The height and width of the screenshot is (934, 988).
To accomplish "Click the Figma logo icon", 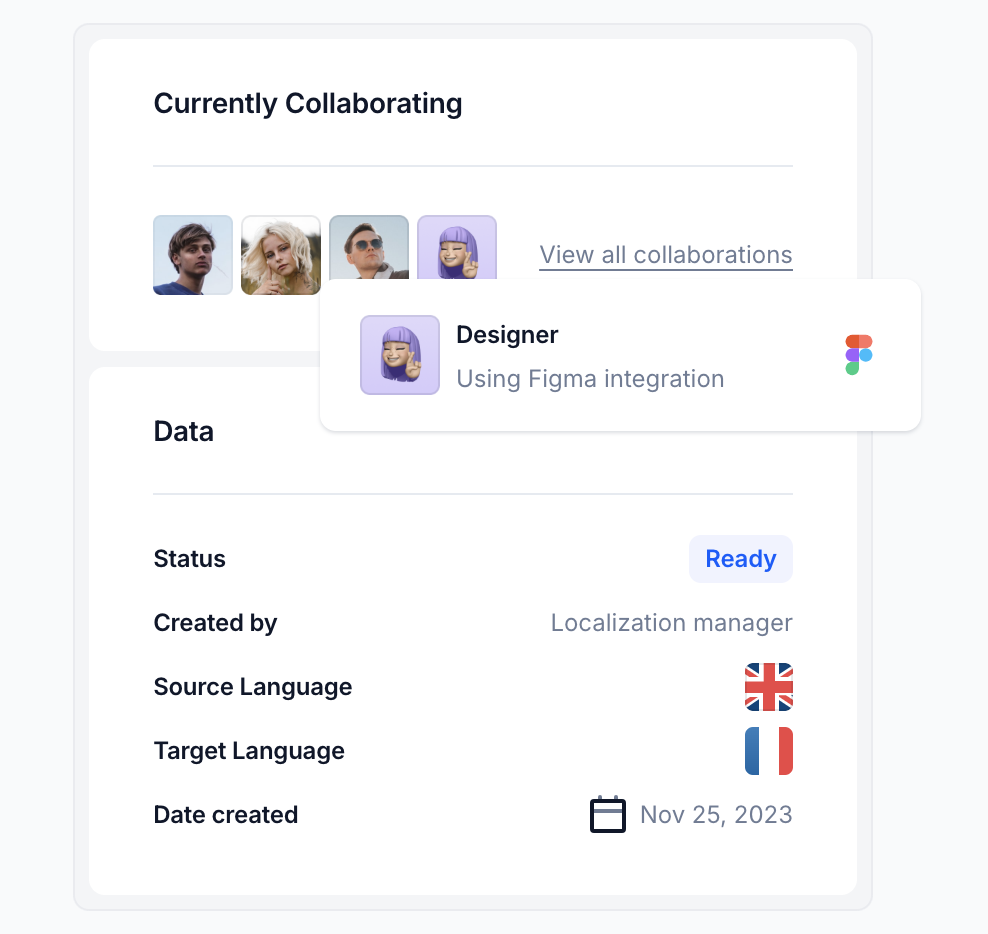I will (859, 355).
